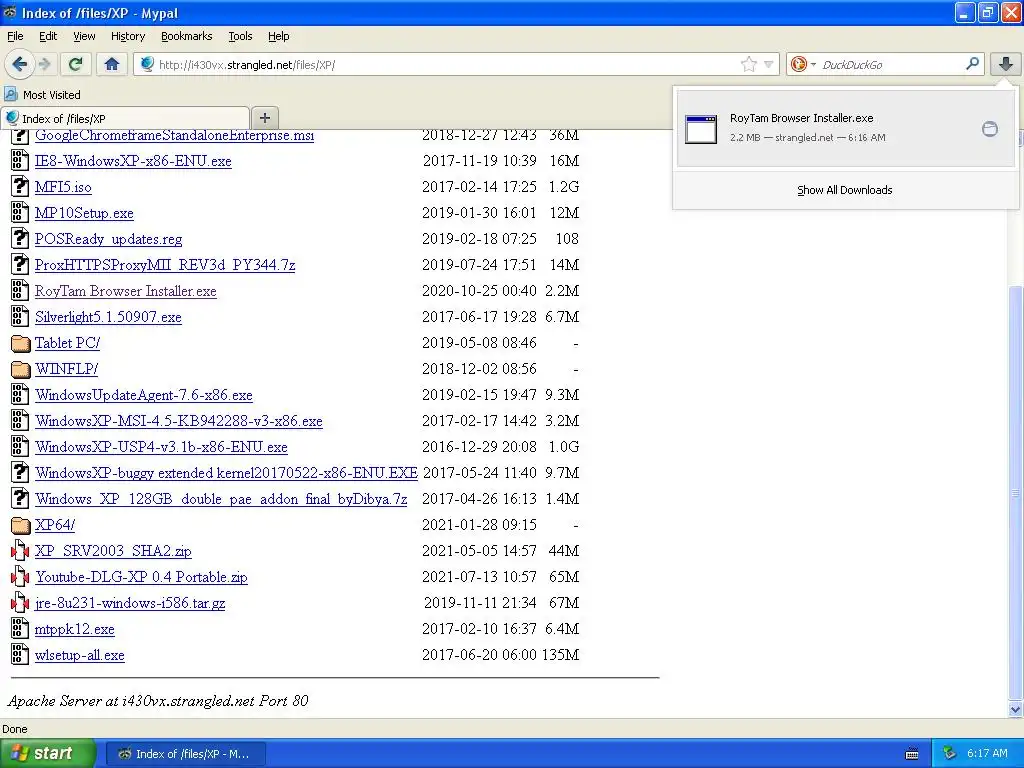Screen dimensions: 1024x768
Task: Open a new tab with plus button
Action: point(264,118)
